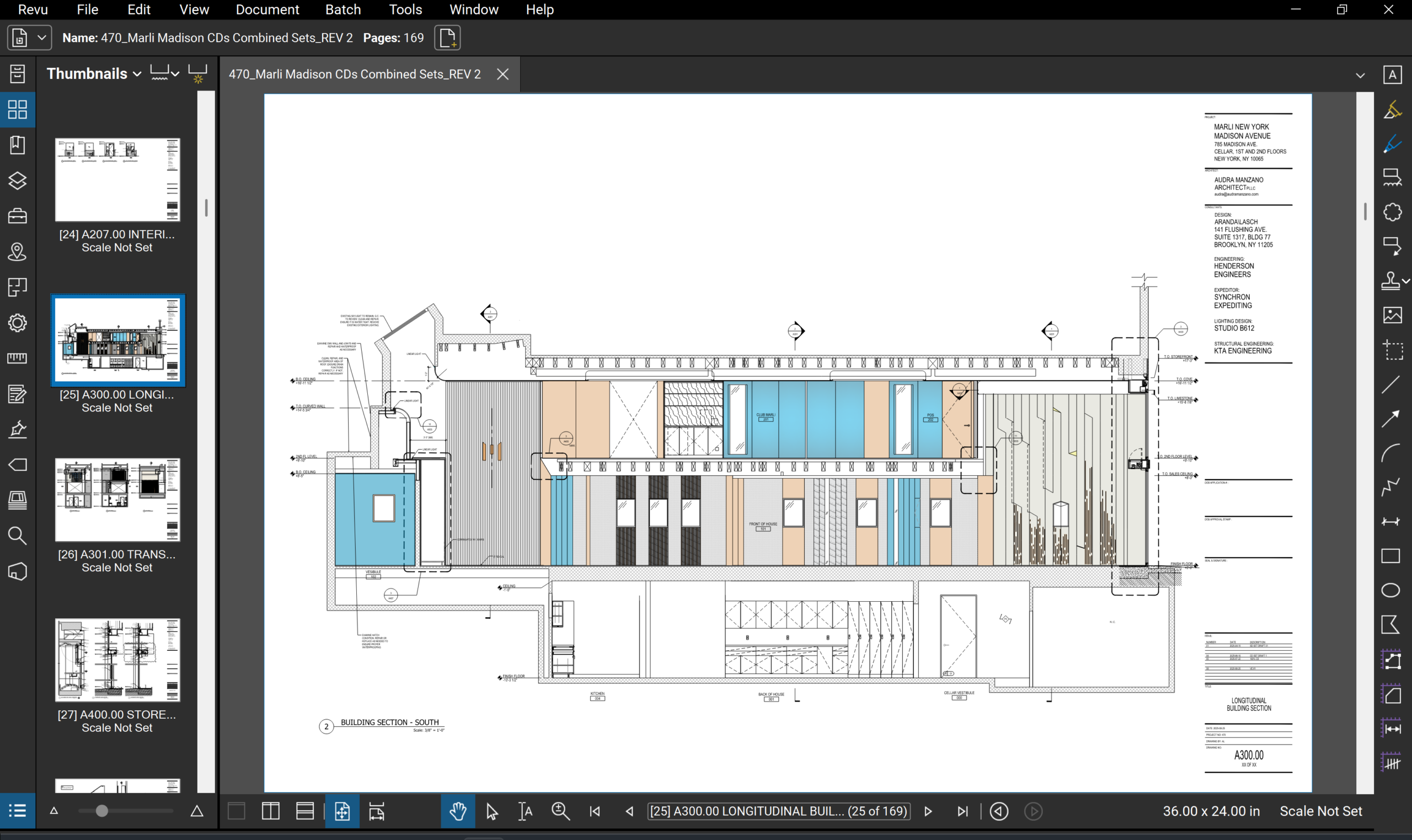
Task: Open the Document menu
Action: click(x=267, y=9)
